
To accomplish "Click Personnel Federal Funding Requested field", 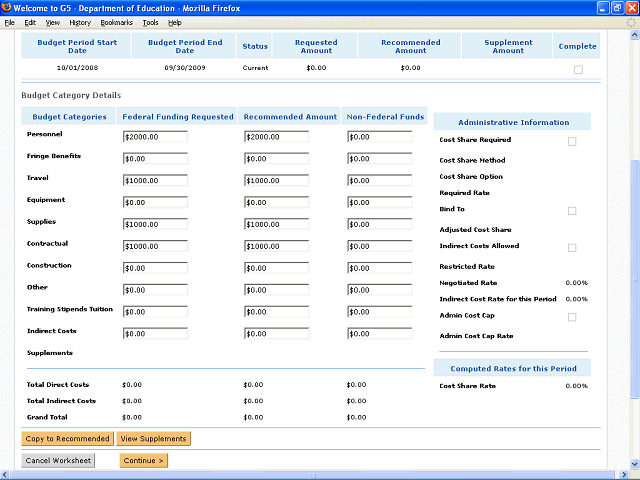I will click(155, 136).
